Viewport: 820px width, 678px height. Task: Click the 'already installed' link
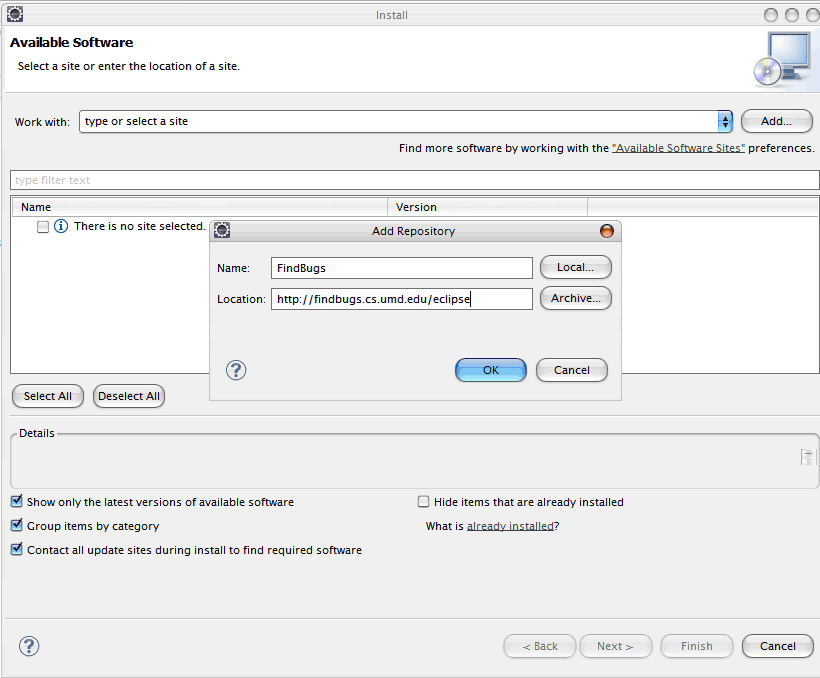tap(510, 526)
